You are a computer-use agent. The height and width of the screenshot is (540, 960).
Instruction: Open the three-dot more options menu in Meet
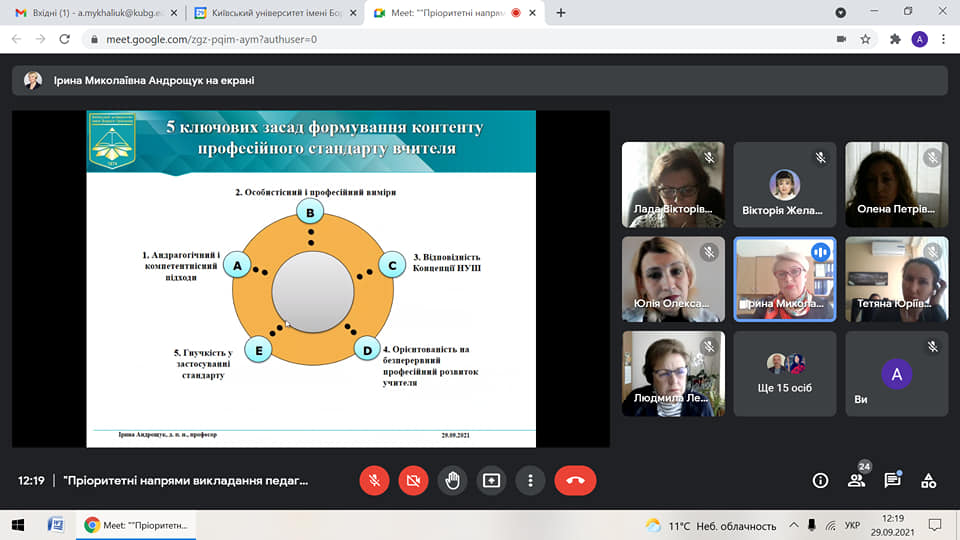coord(530,480)
